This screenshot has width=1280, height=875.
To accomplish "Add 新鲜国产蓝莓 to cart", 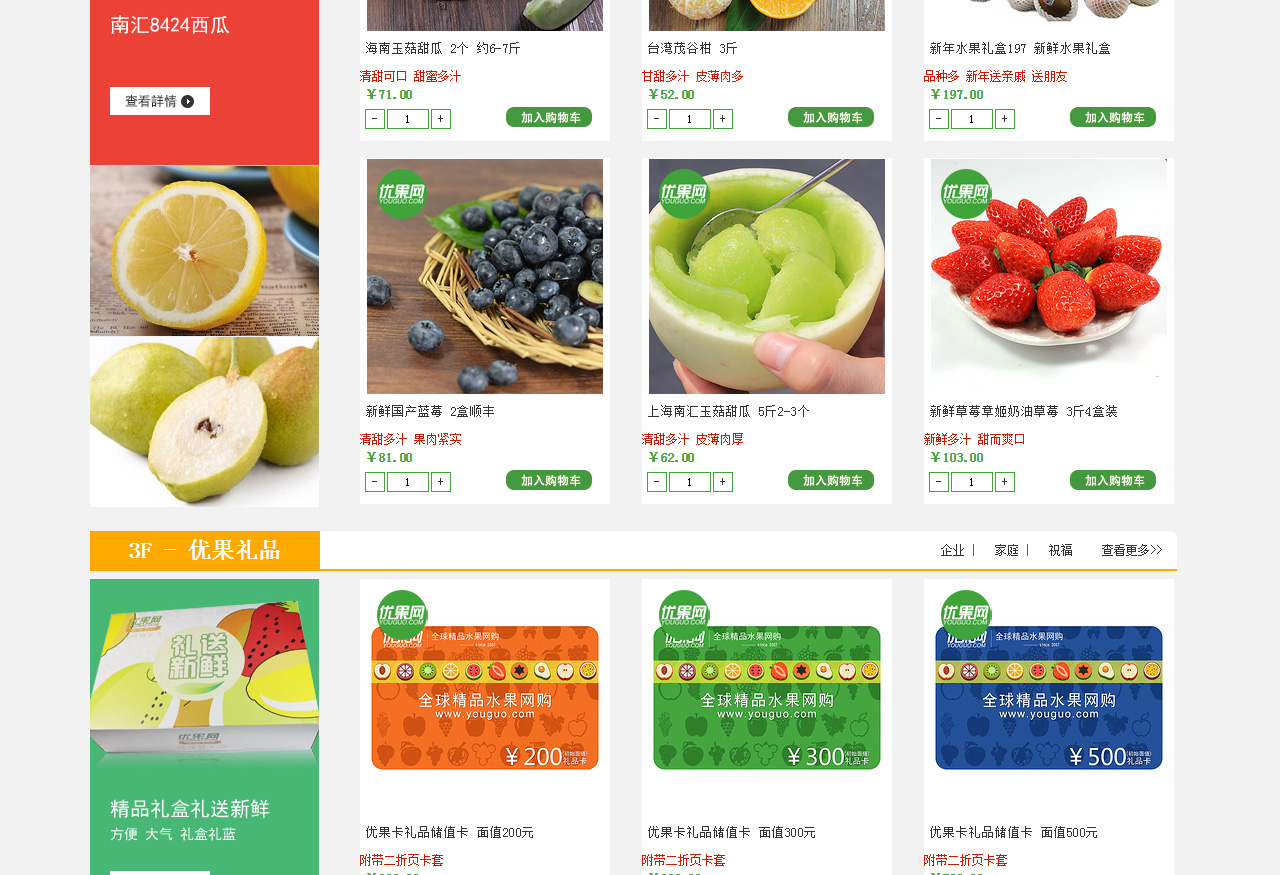I will [549, 480].
